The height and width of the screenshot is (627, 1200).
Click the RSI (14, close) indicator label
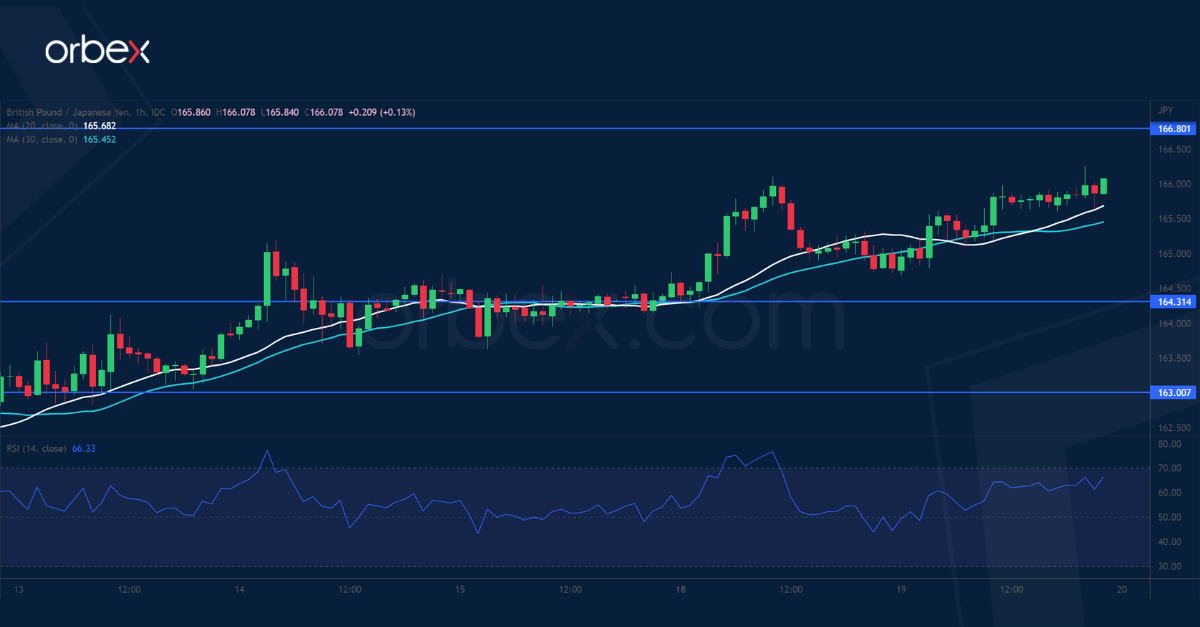35,448
